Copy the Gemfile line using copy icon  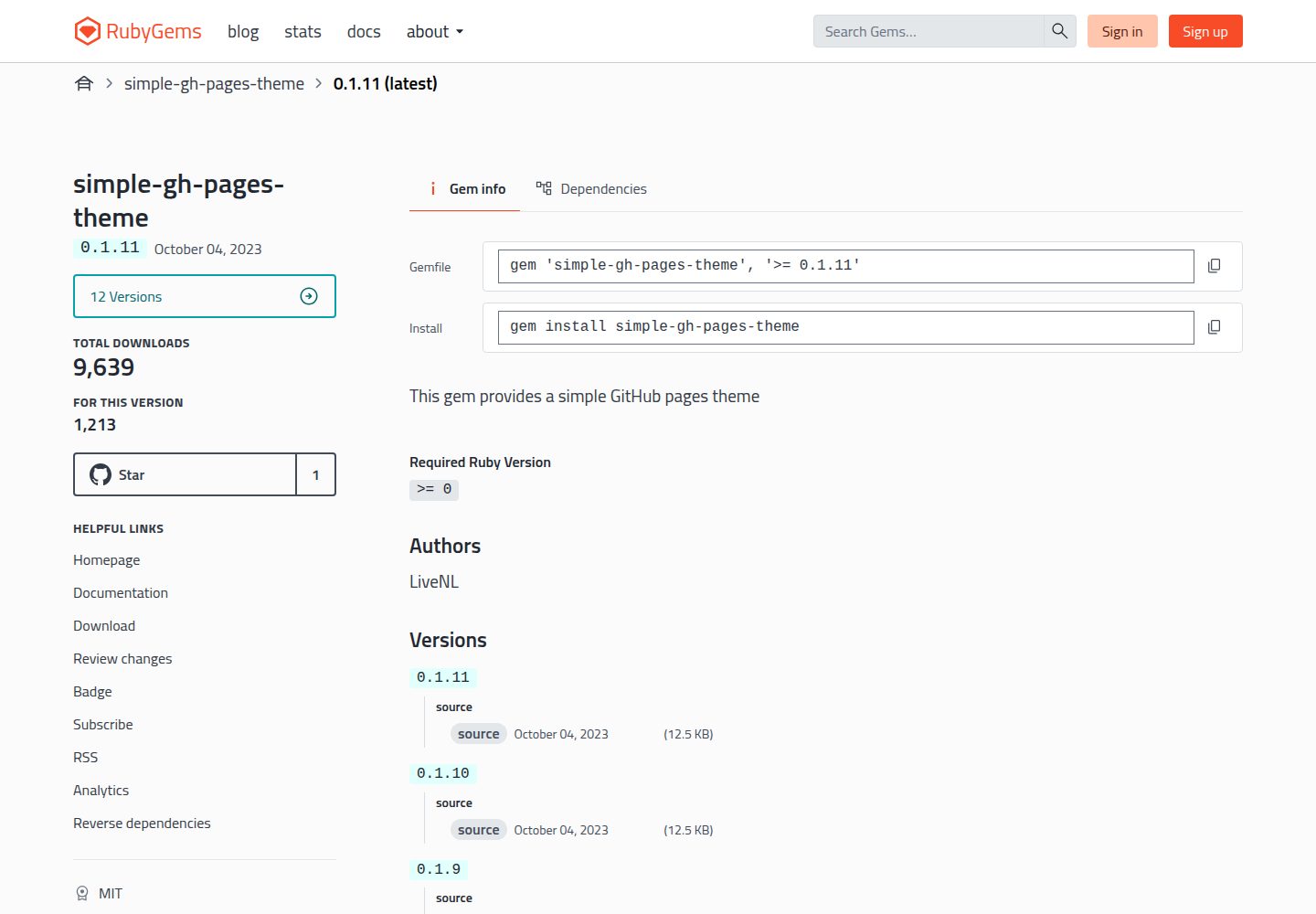coord(1214,266)
